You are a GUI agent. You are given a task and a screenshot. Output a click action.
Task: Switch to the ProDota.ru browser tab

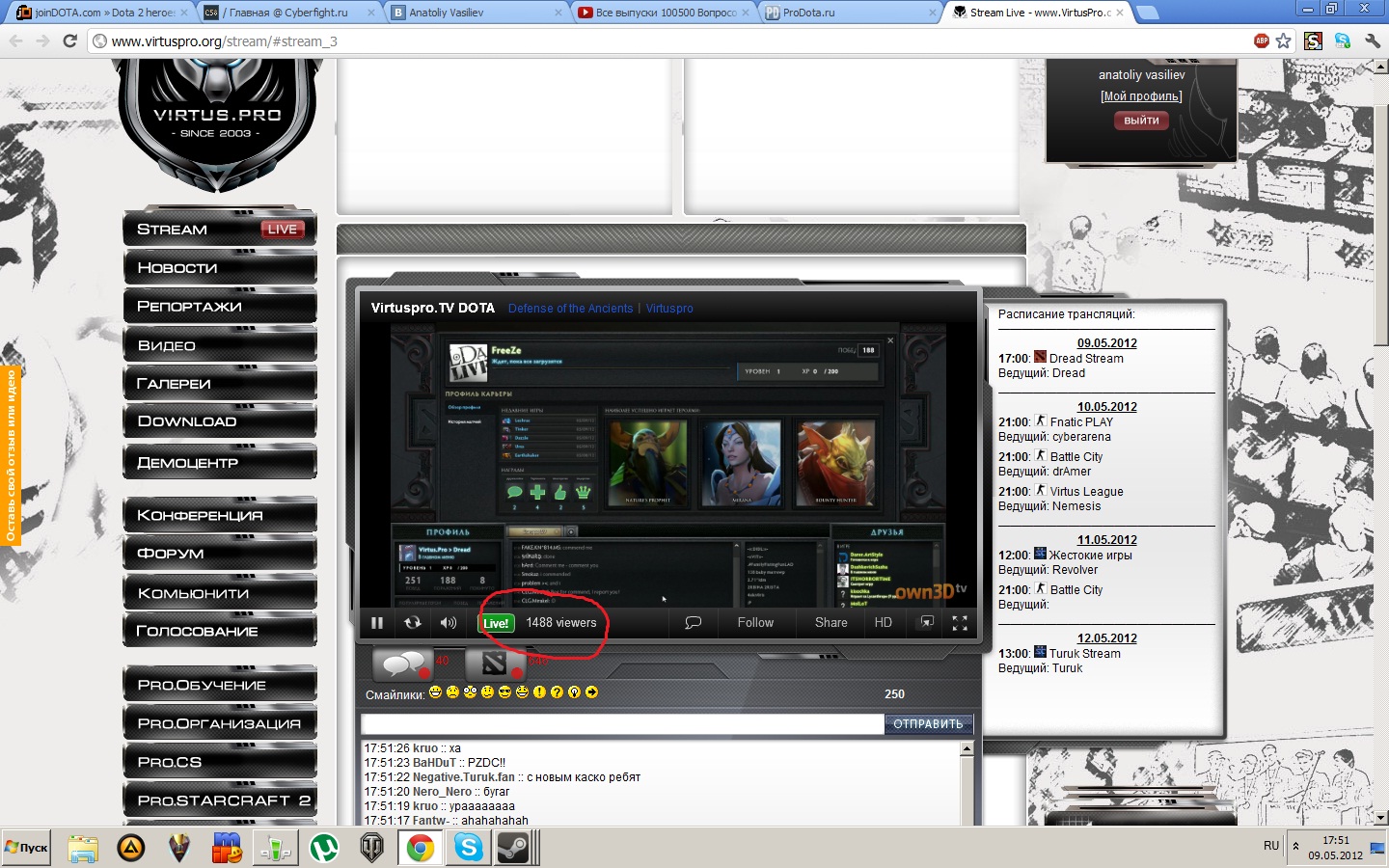(851, 13)
